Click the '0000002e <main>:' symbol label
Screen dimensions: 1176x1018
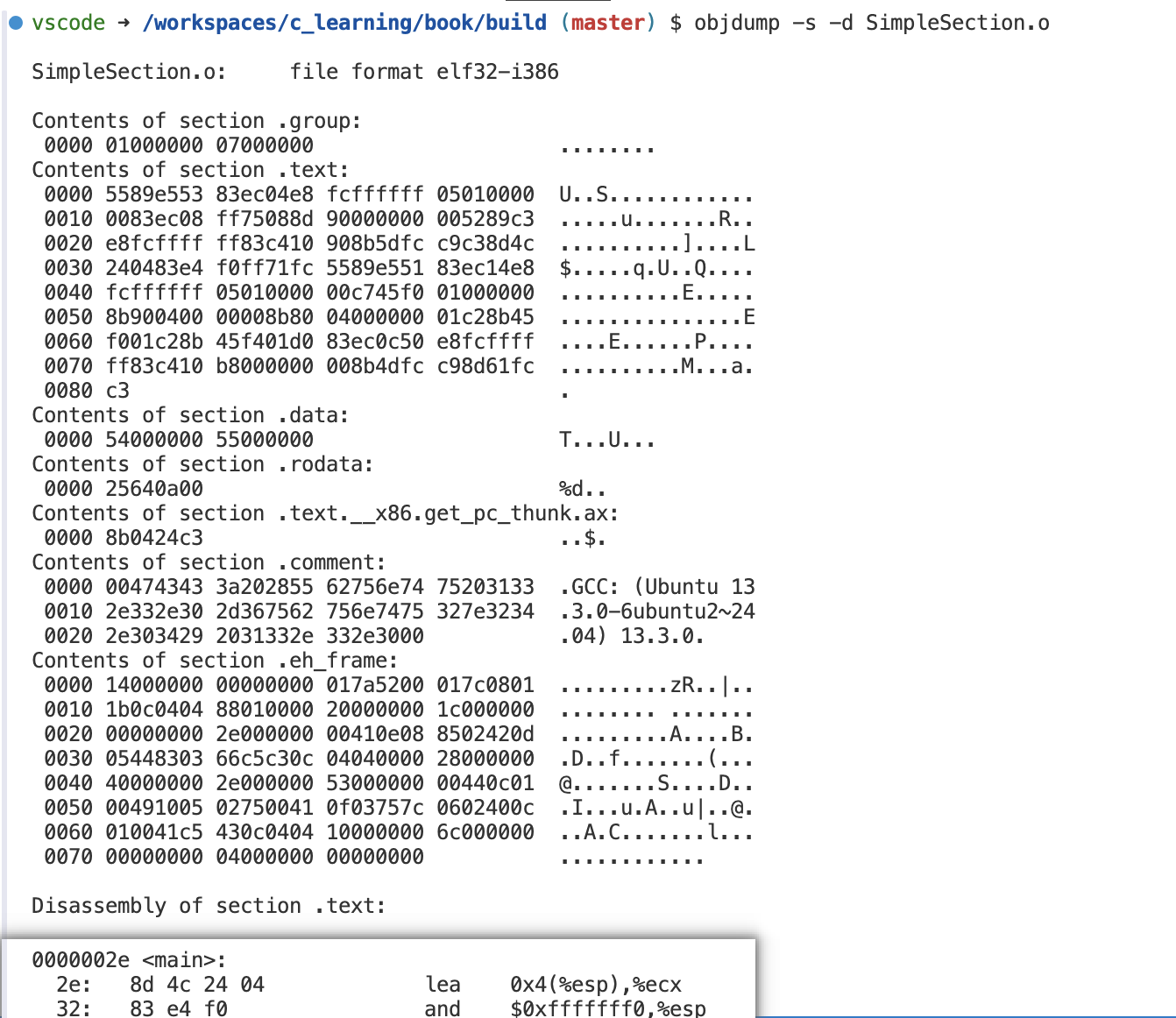coord(129,960)
